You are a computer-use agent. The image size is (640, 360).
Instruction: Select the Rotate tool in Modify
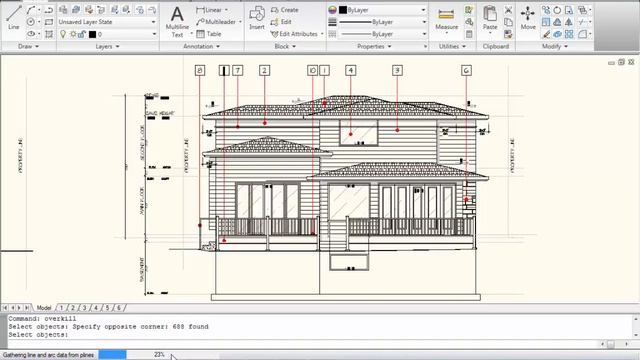point(558,10)
